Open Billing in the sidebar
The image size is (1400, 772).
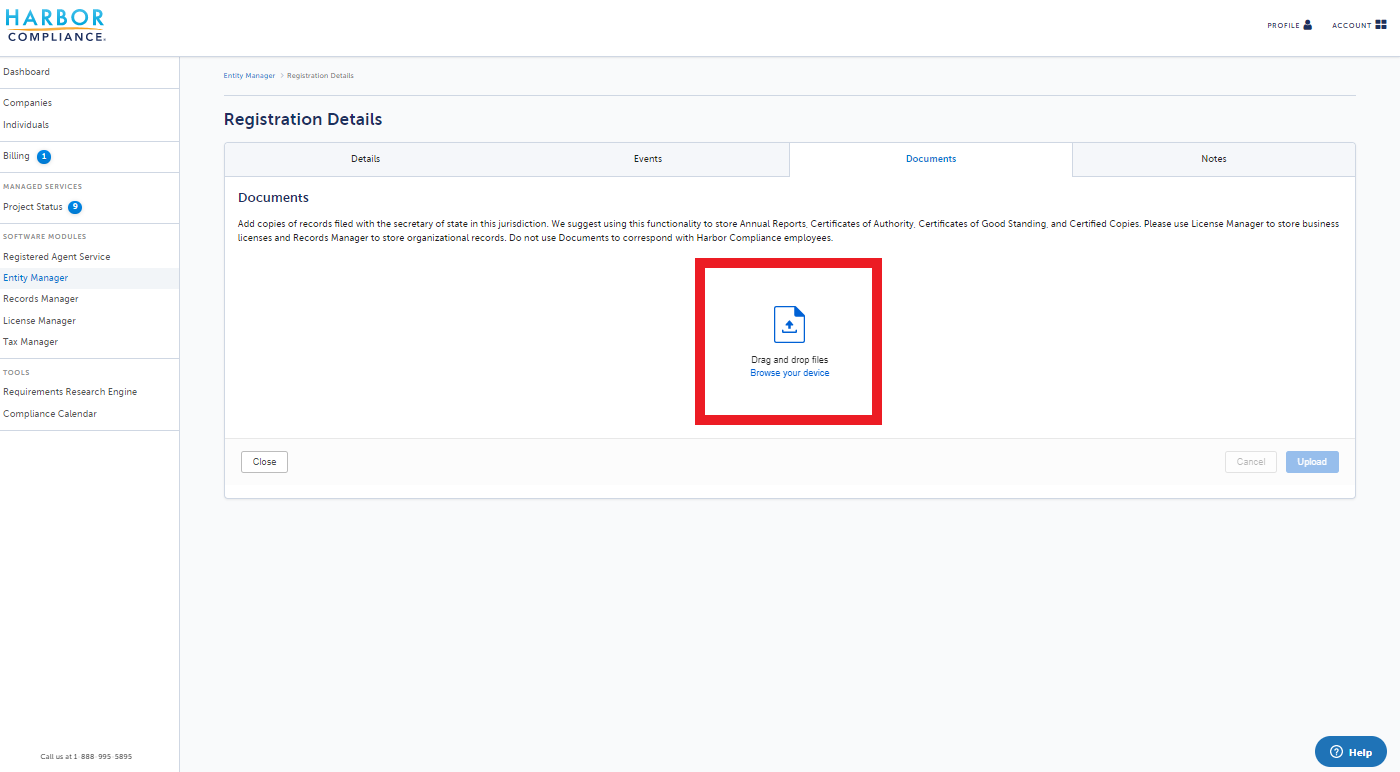[16, 157]
